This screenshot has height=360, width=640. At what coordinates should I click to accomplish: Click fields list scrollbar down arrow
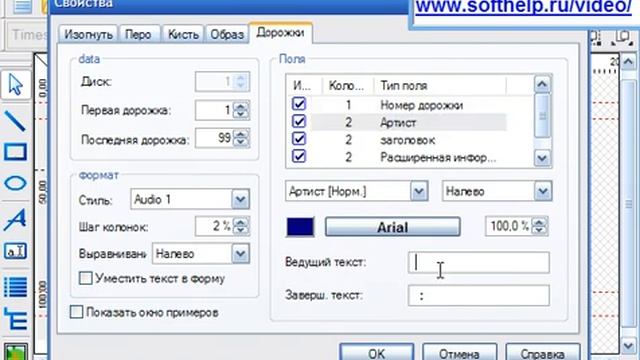(x=542, y=158)
